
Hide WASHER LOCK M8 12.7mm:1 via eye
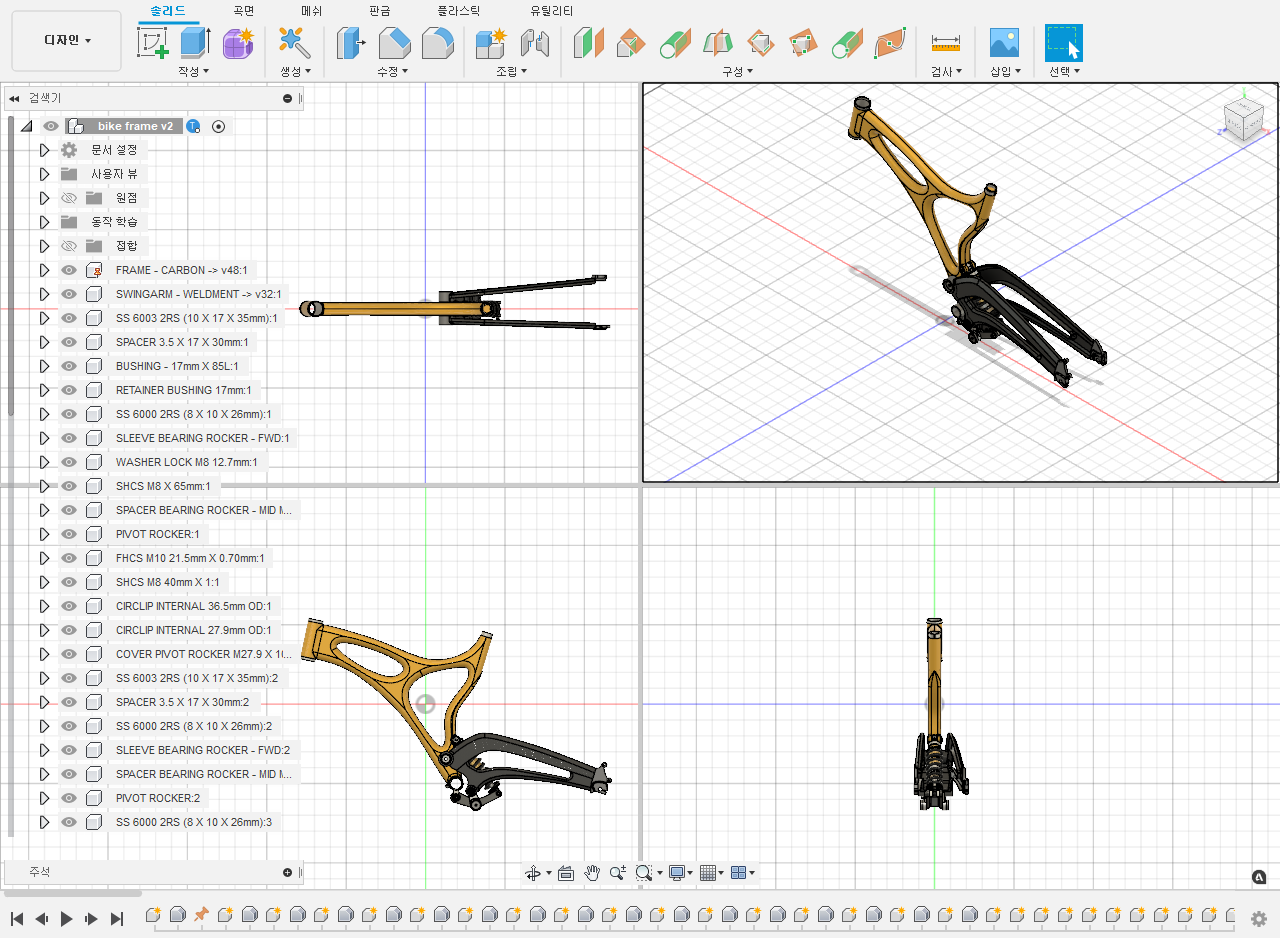coord(69,462)
